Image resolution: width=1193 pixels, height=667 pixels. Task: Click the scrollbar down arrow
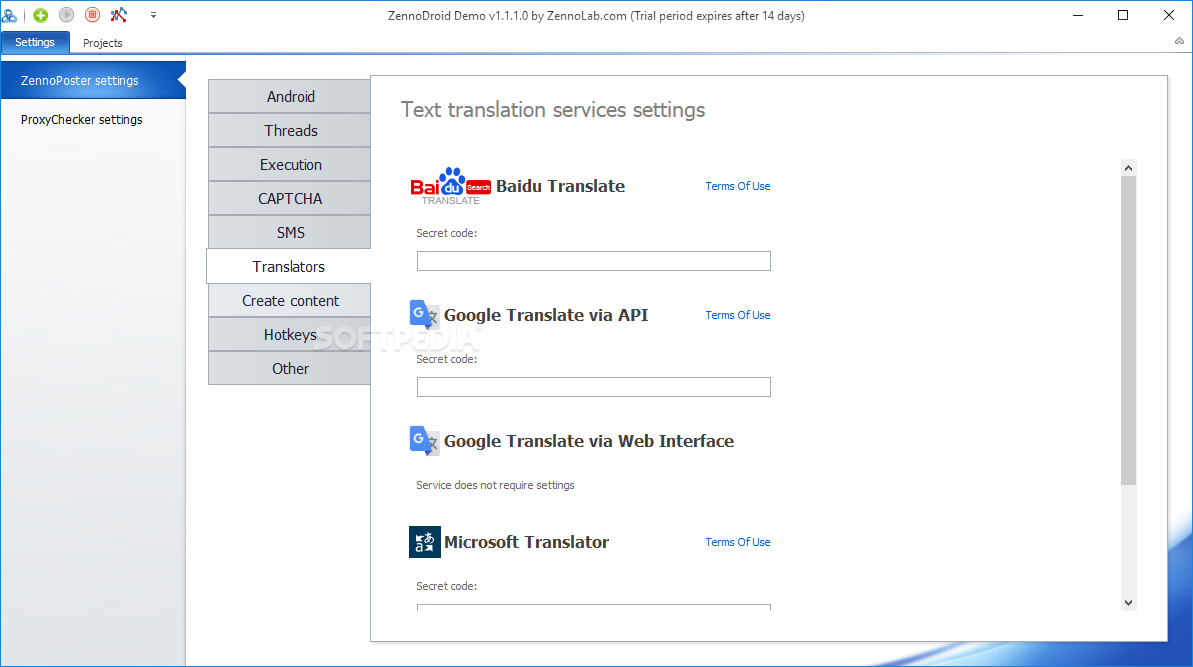(1128, 602)
